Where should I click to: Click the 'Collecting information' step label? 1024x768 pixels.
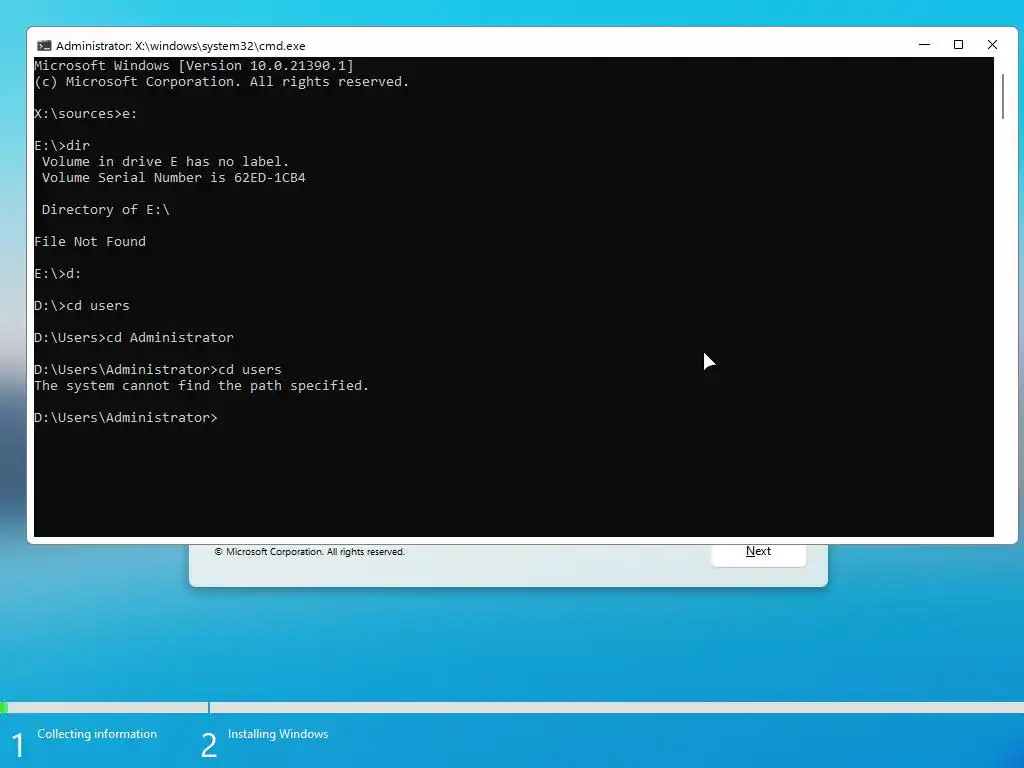click(97, 734)
